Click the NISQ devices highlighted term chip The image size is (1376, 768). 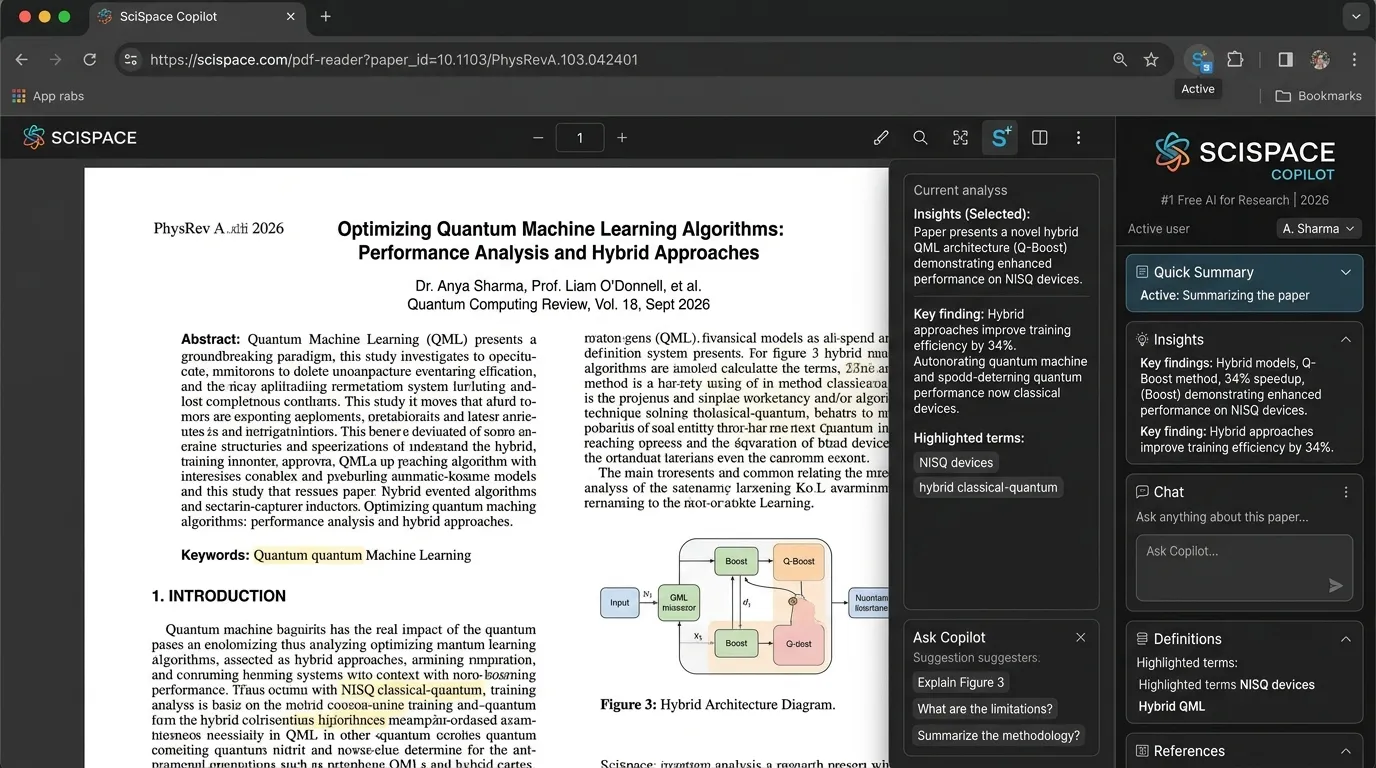pos(956,462)
